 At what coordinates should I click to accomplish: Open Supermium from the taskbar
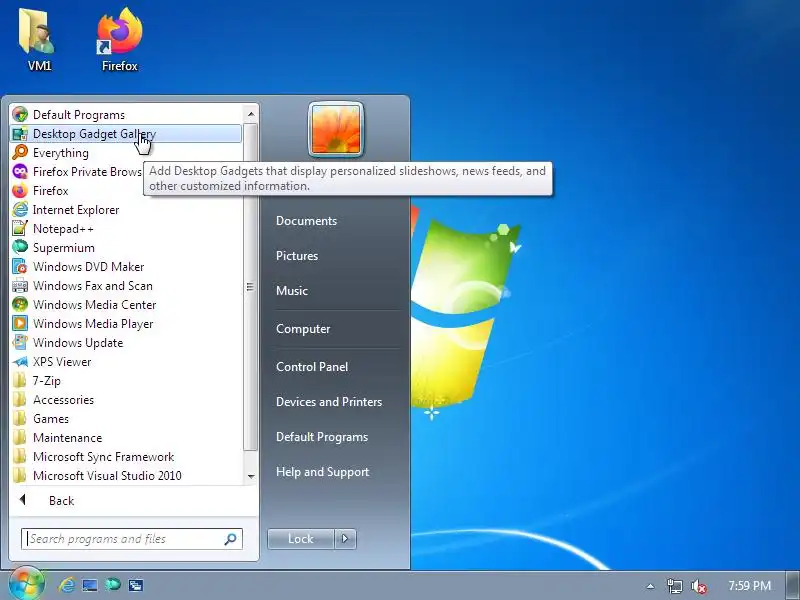pos(113,584)
